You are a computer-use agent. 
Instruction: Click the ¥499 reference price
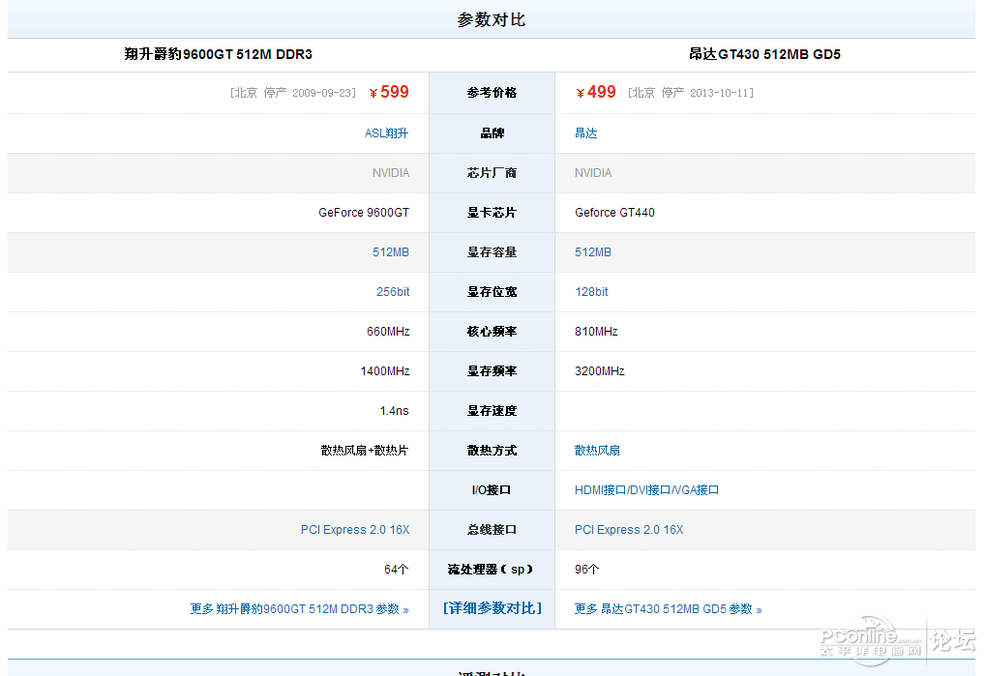click(x=596, y=92)
